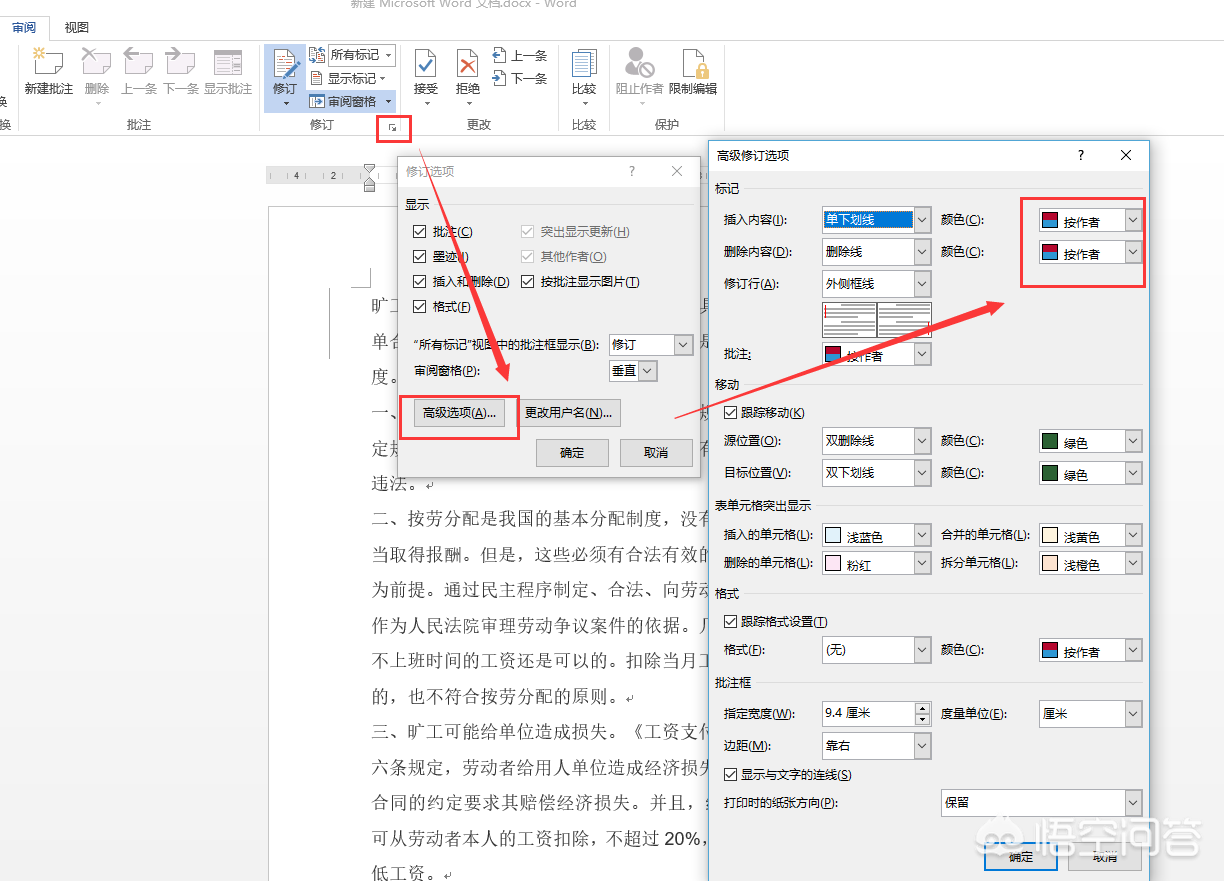The height and width of the screenshot is (881, 1224).
Task: Open 插入的单元格 color showing 浅蓝色
Action: [x=876, y=536]
